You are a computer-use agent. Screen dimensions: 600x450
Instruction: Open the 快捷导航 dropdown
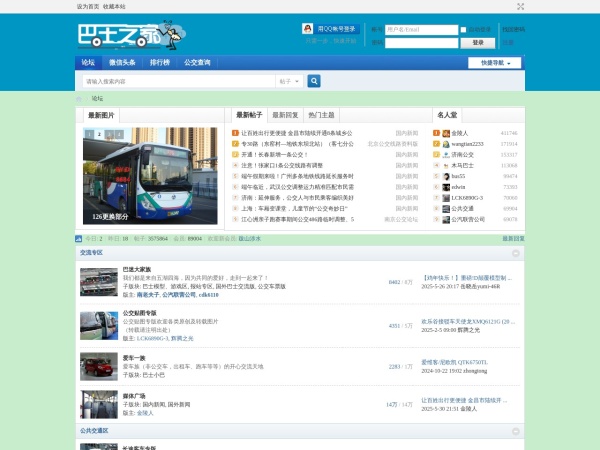(x=494, y=63)
